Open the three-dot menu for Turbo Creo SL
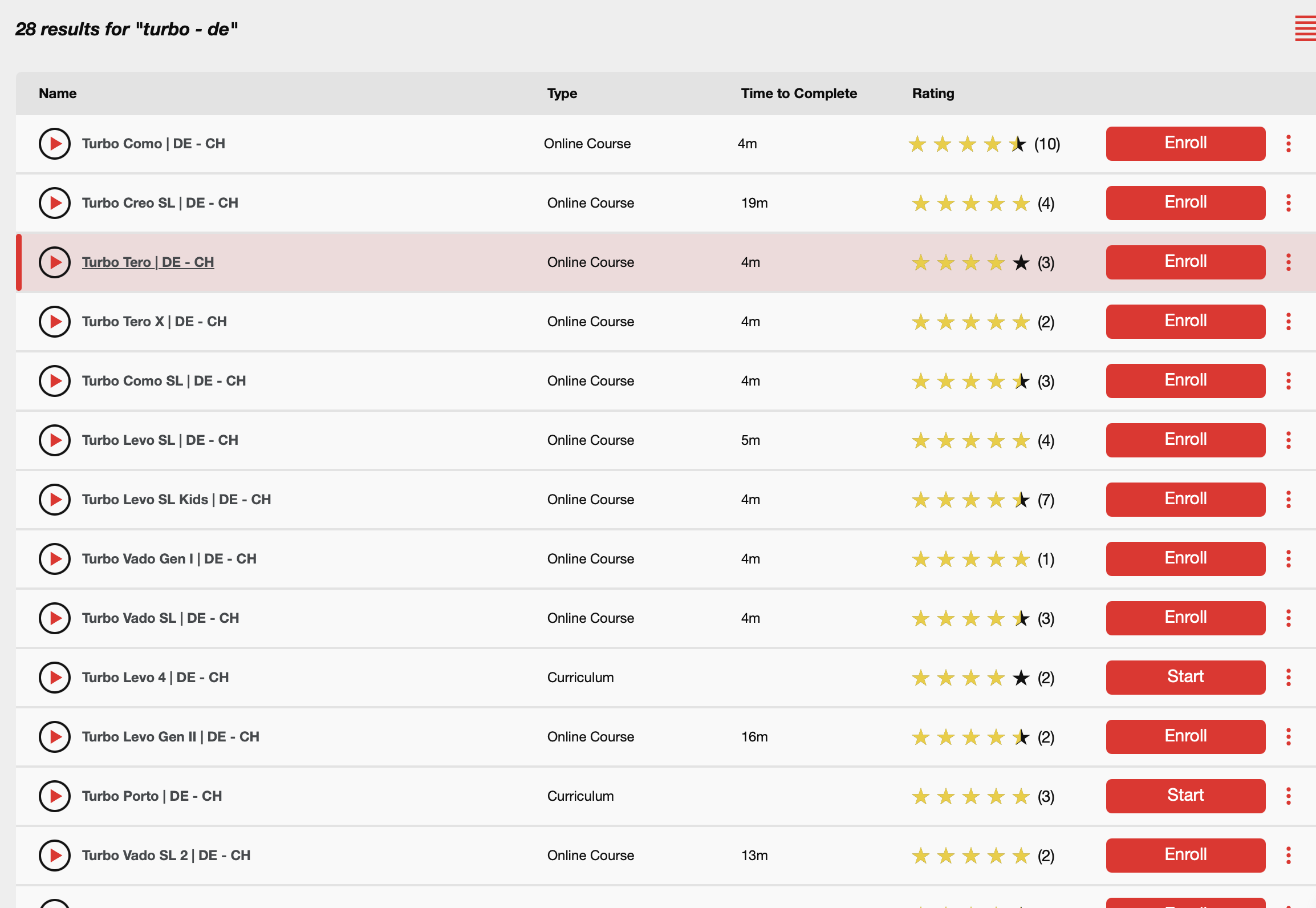This screenshot has width=1316, height=908. click(1289, 203)
